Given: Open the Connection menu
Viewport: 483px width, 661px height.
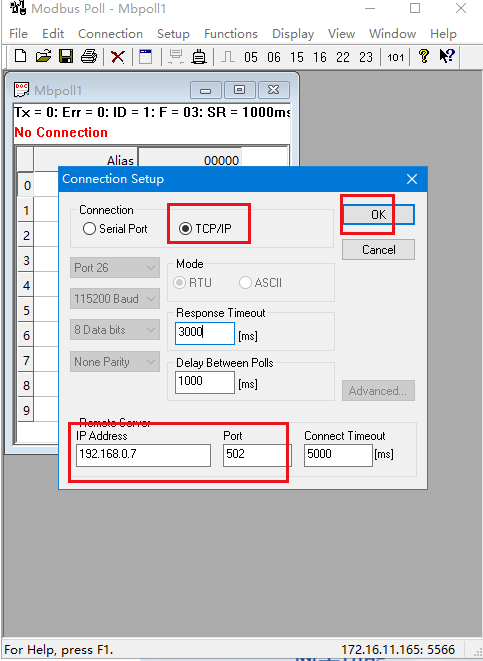Looking at the screenshot, I should [110, 34].
